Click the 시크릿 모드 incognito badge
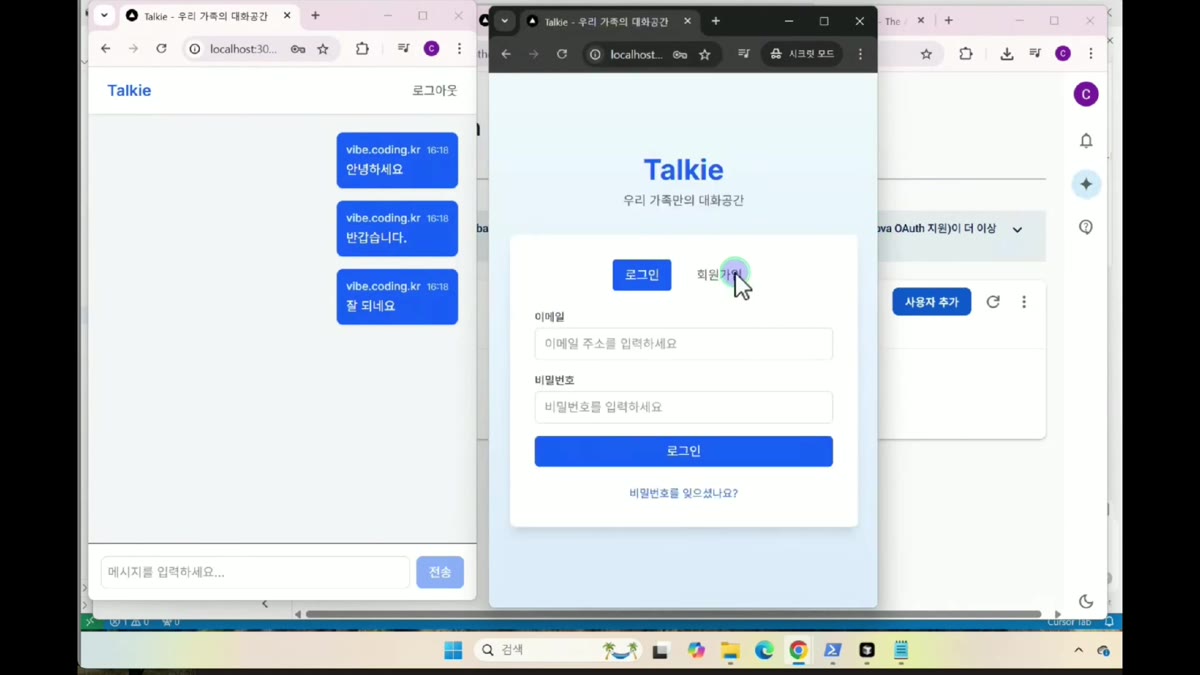 [x=802, y=54]
